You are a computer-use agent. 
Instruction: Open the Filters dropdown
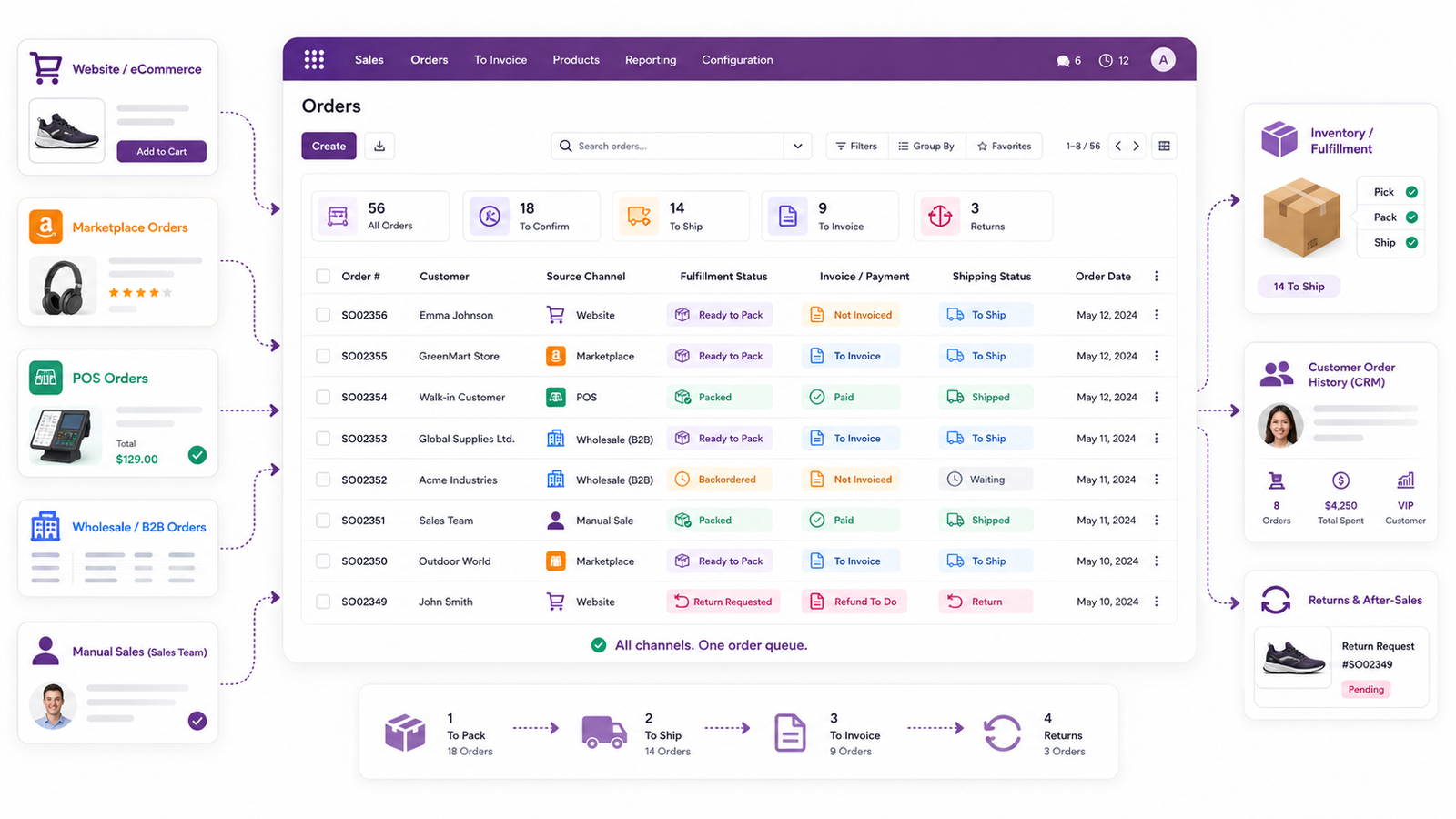856,146
